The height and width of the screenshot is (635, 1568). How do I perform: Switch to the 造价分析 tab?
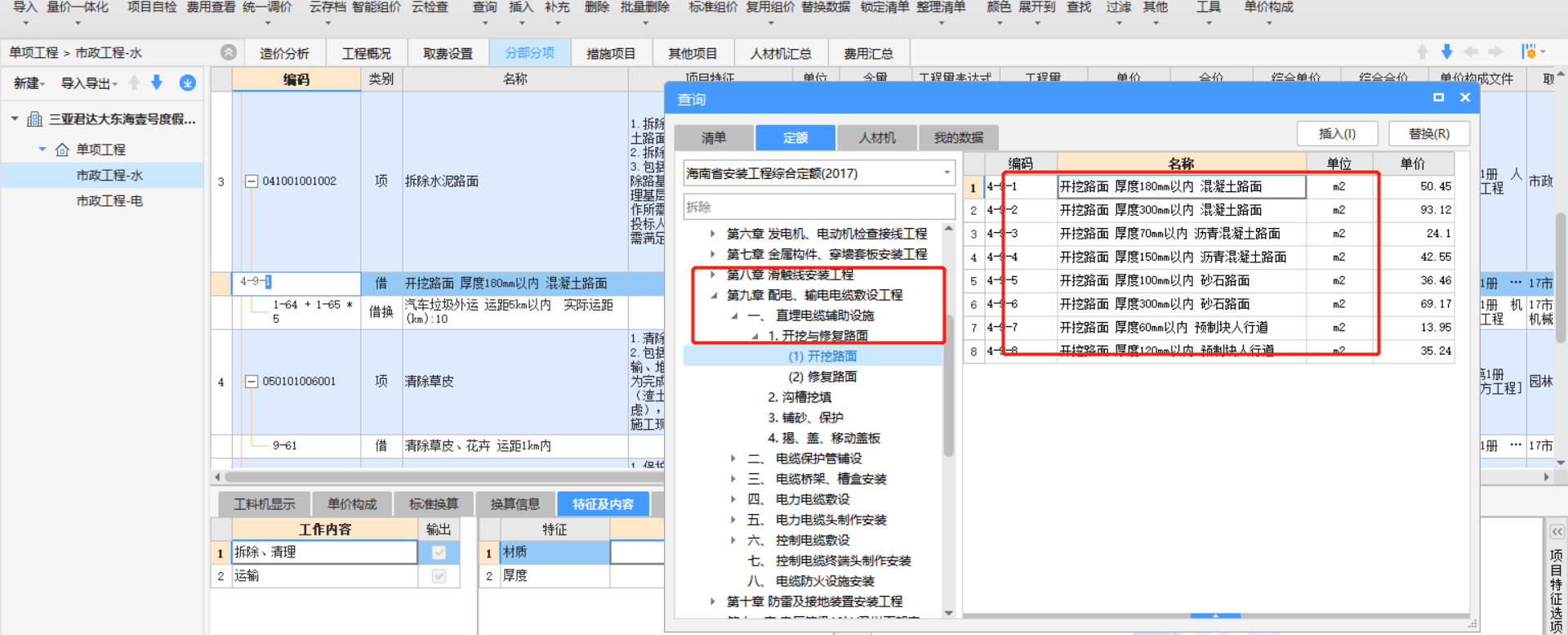[x=284, y=53]
